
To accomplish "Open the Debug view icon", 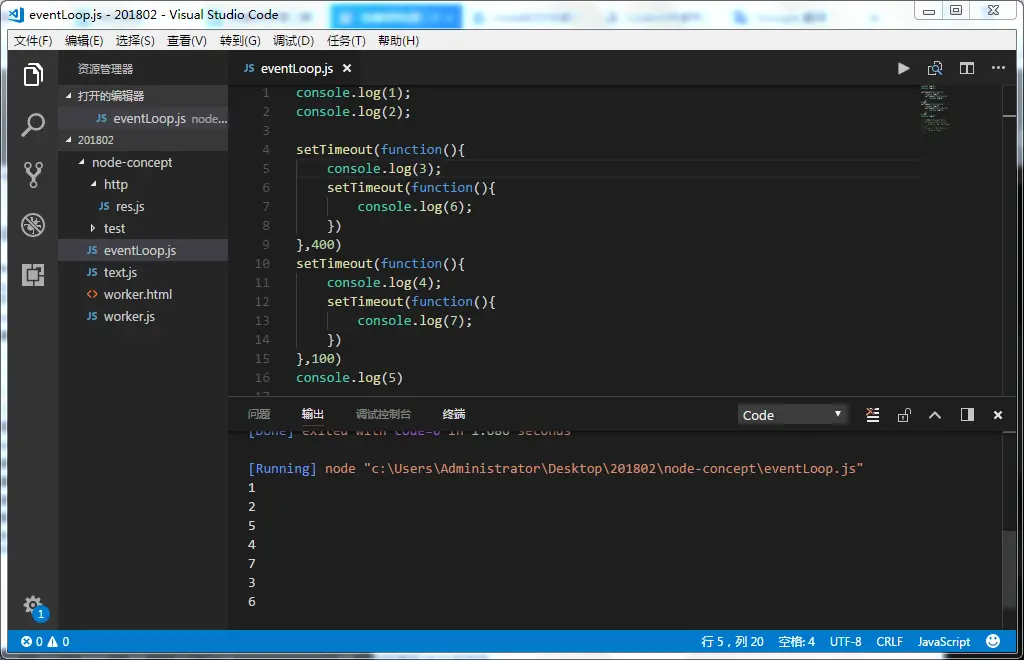I will [33, 225].
